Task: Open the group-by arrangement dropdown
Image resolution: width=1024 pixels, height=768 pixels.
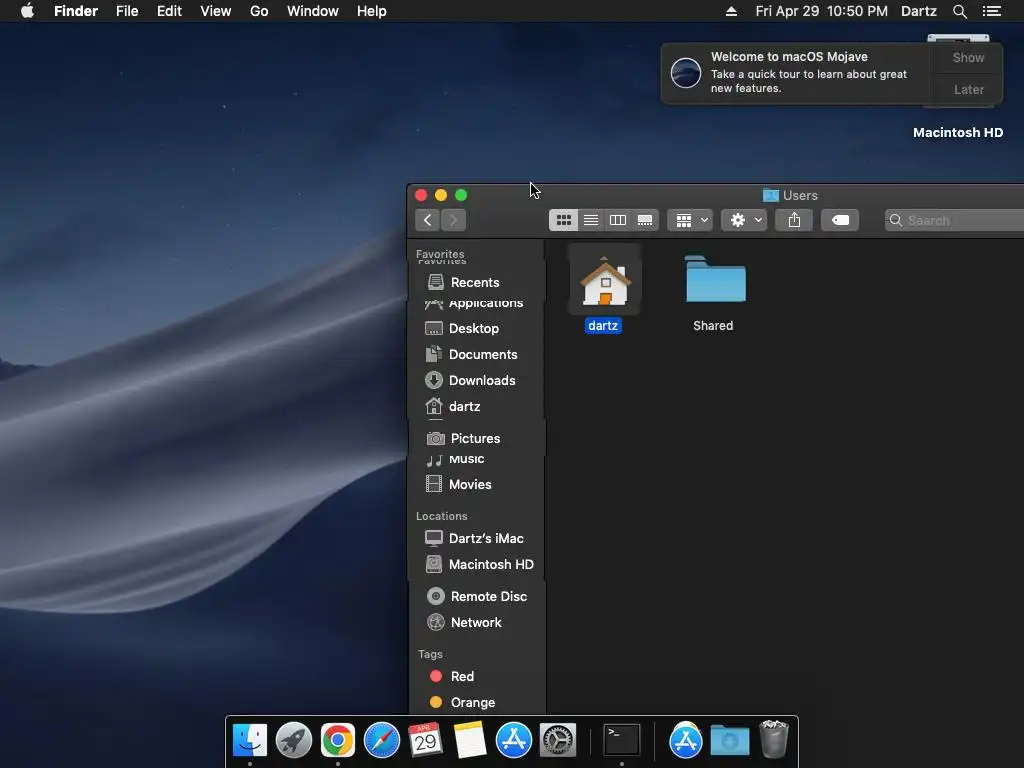Action: (x=690, y=220)
